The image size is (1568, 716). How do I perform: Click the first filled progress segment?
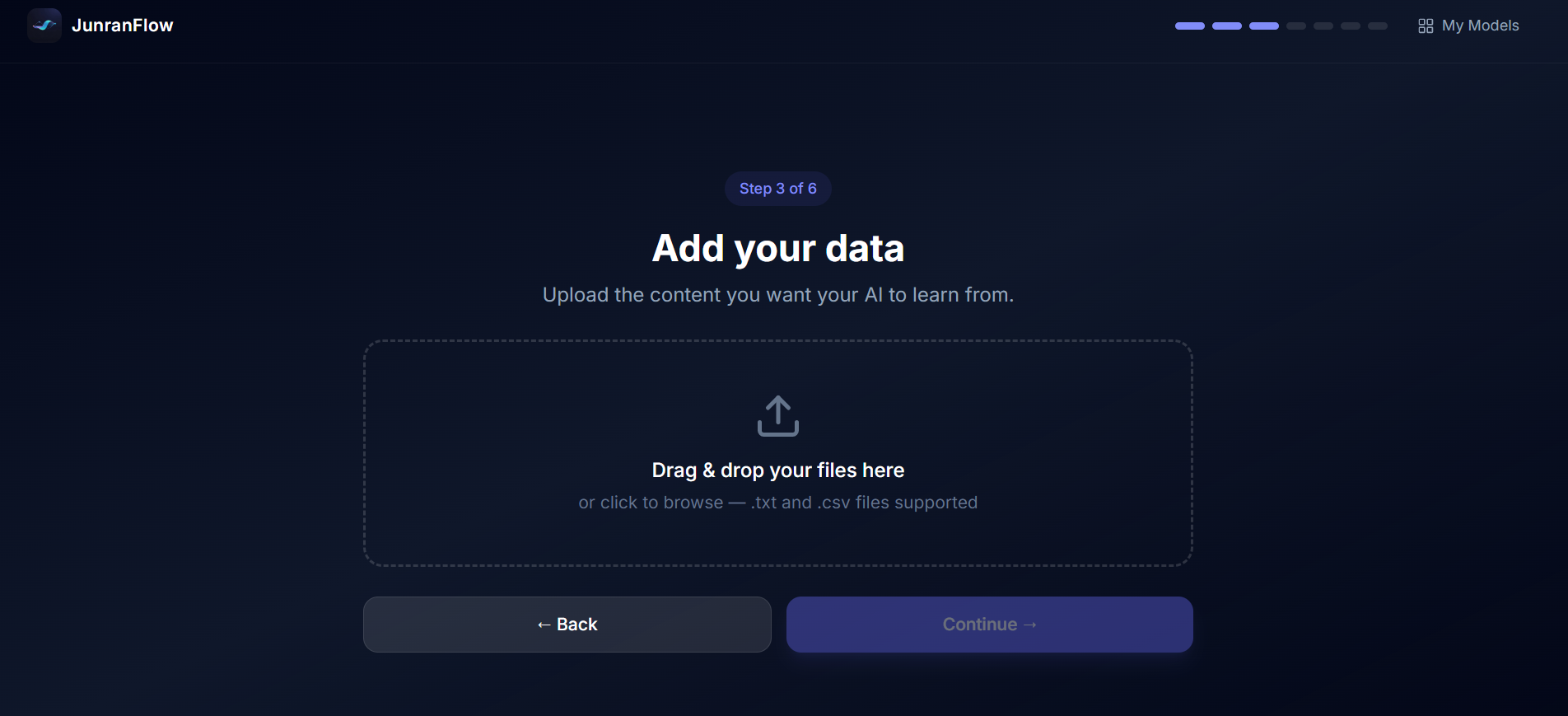(1190, 26)
